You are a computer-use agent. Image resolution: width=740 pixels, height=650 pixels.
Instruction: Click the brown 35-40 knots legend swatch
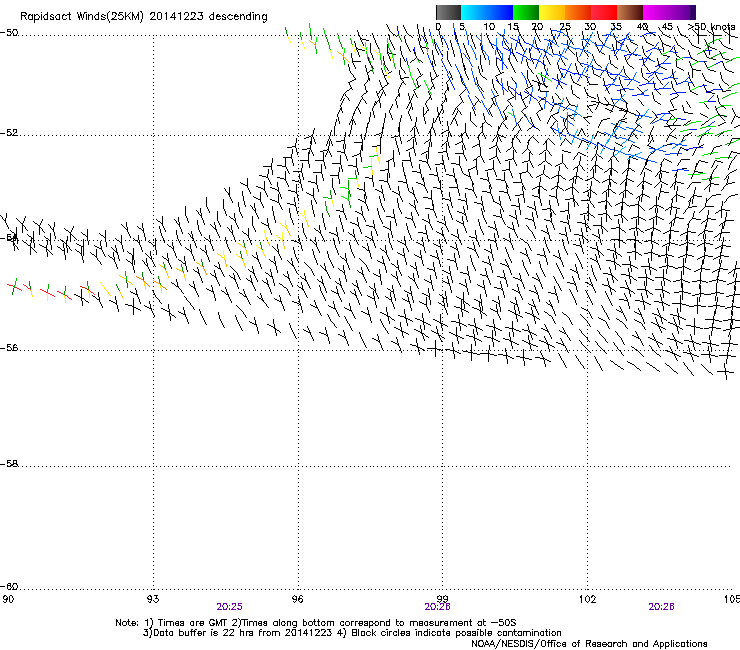[x=630, y=12]
